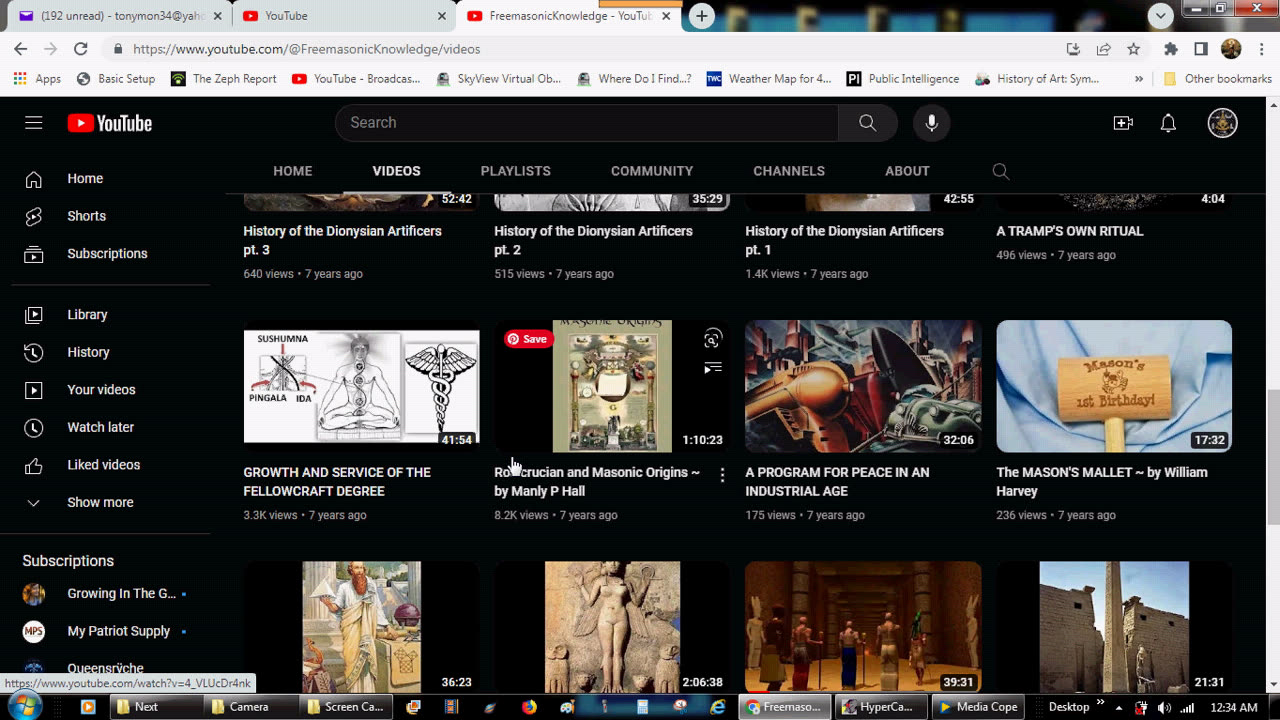Open Other bookmarks folder
Image resolution: width=1280 pixels, height=720 pixels.
point(1217,78)
